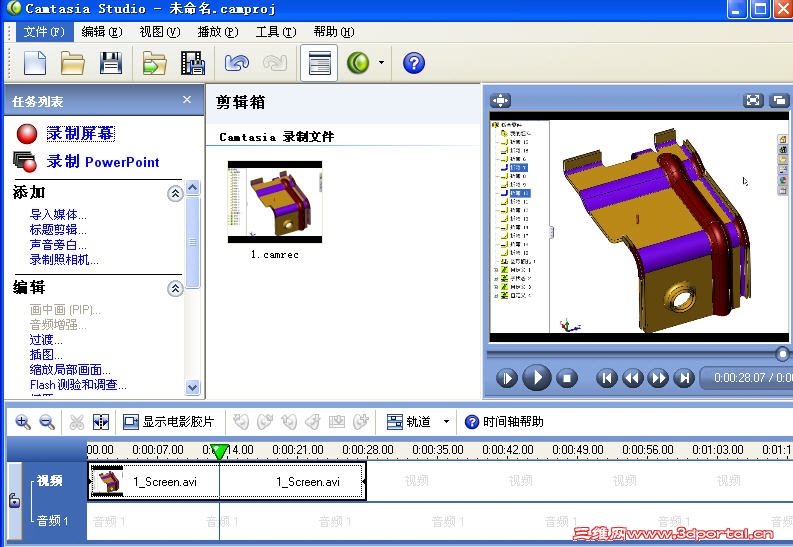Click the large Play button
The width and height of the screenshot is (793, 547).
(537, 377)
